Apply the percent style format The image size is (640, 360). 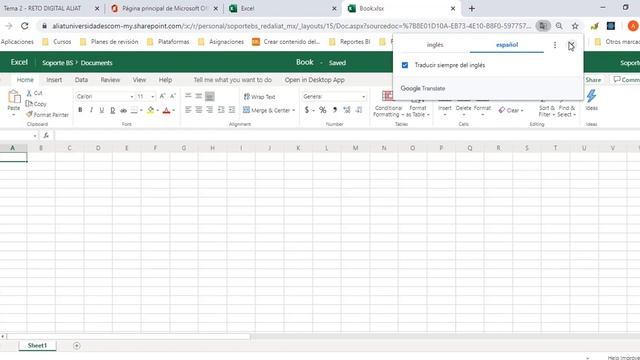click(322, 110)
